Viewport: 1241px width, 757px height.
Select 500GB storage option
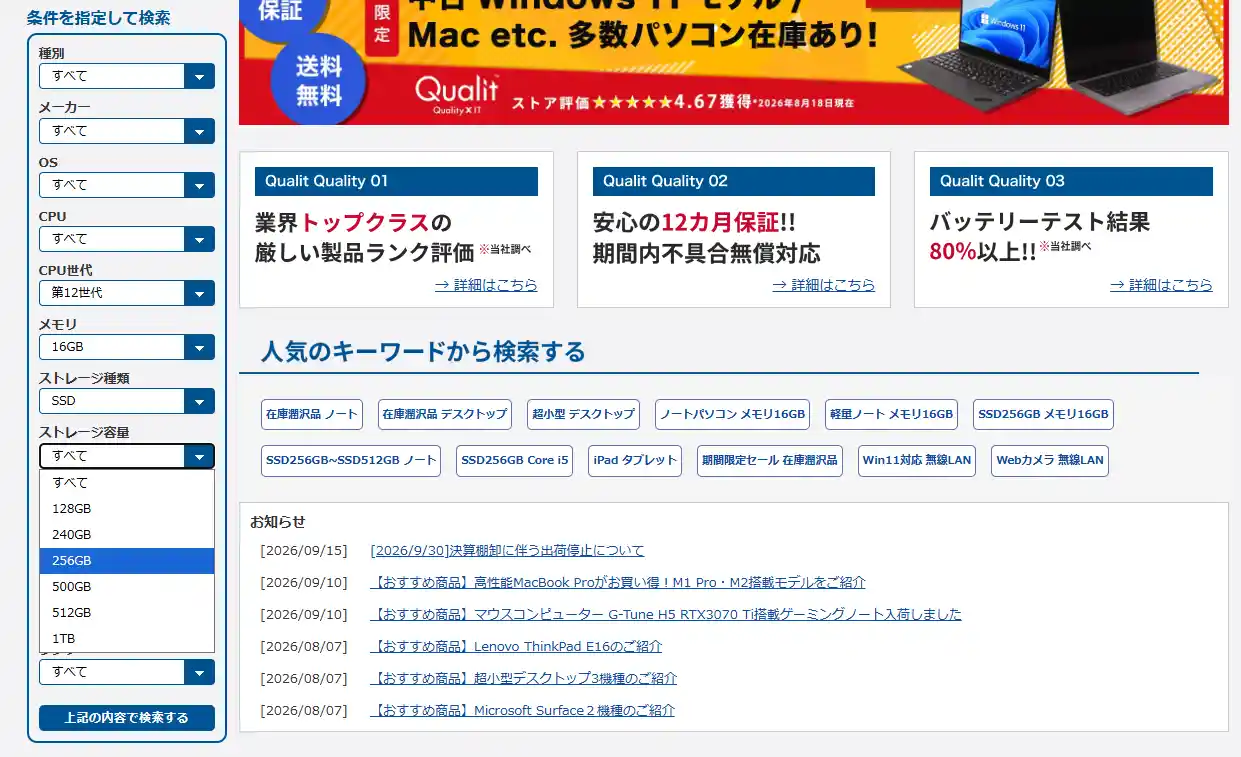point(127,587)
